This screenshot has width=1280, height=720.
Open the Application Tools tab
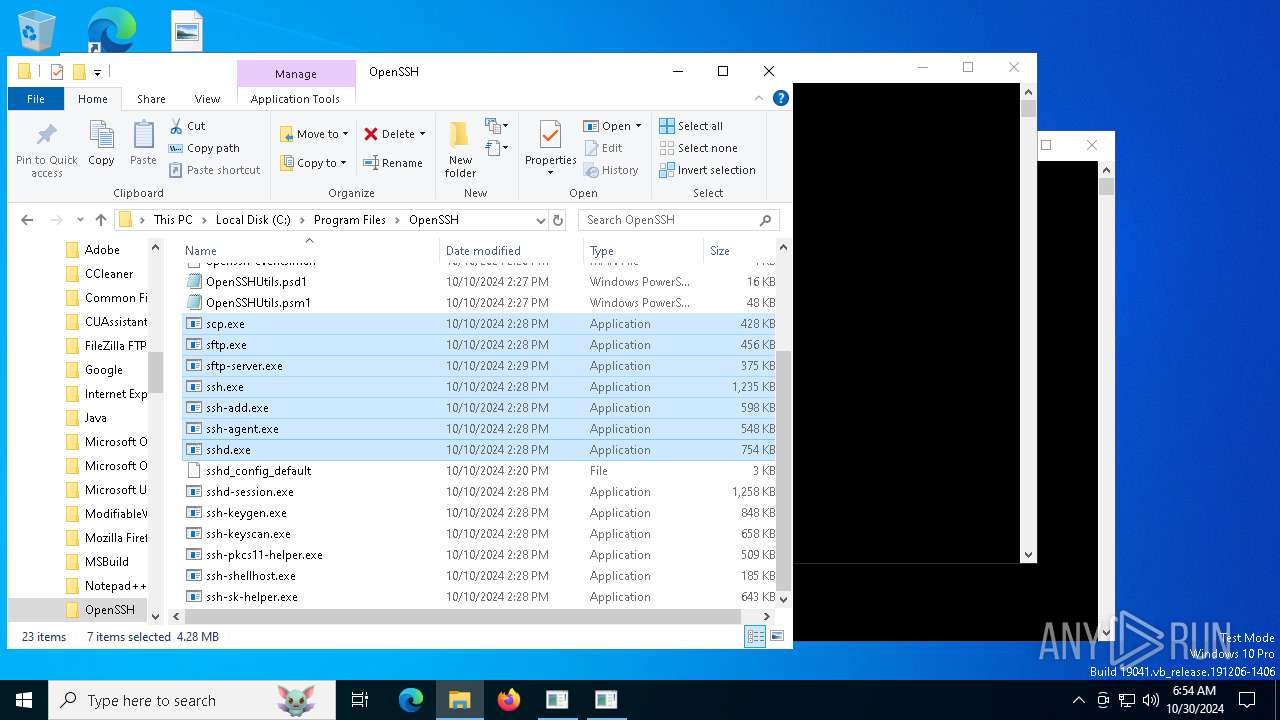[295, 99]
